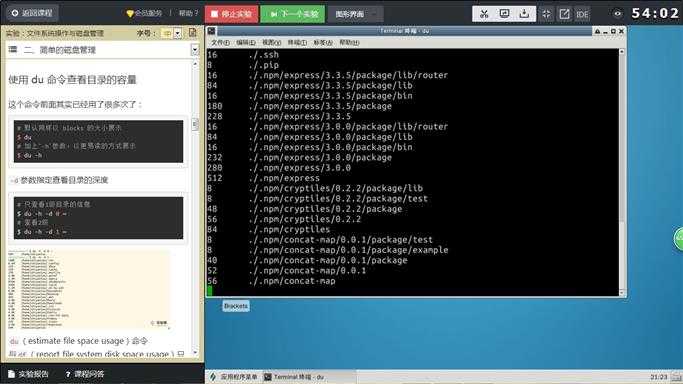Open the edit note pencil icon
Viewport: 683px width, 384px height.
(x=564, y=14)
